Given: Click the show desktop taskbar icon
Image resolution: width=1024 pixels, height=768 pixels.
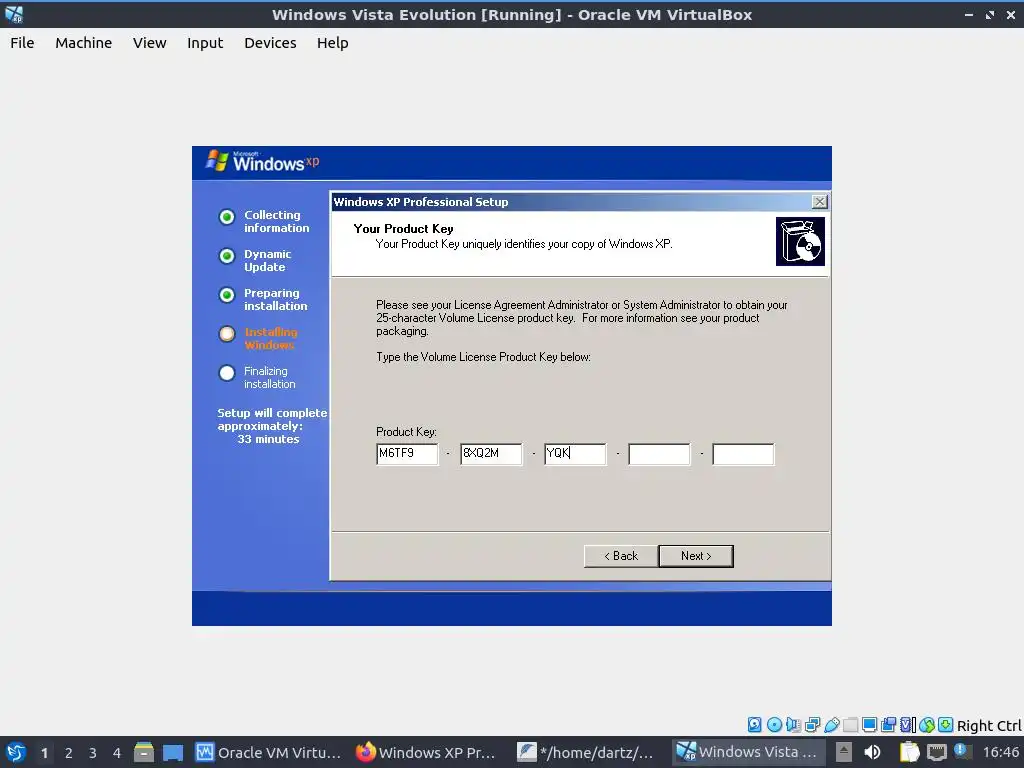Looking at the screenshot, I should tap(172, 752).
